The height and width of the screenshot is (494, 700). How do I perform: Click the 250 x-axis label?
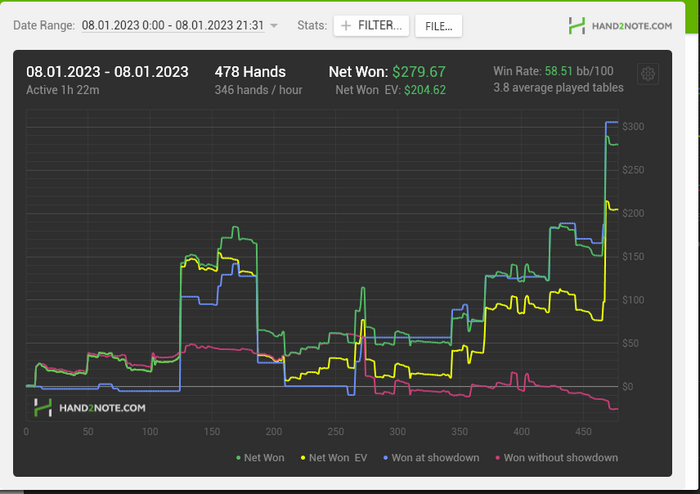click(x=336, y=432)
